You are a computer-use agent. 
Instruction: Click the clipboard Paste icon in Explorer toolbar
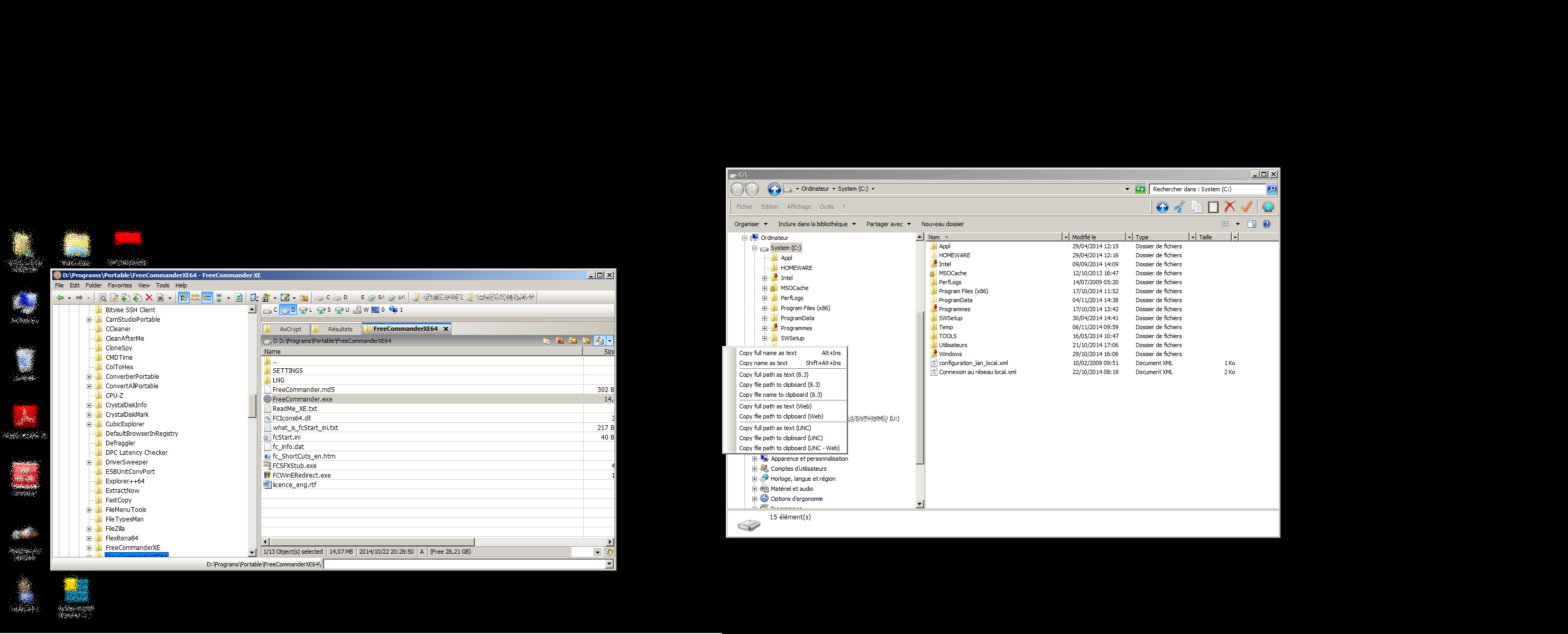(x=1213, y=207)
